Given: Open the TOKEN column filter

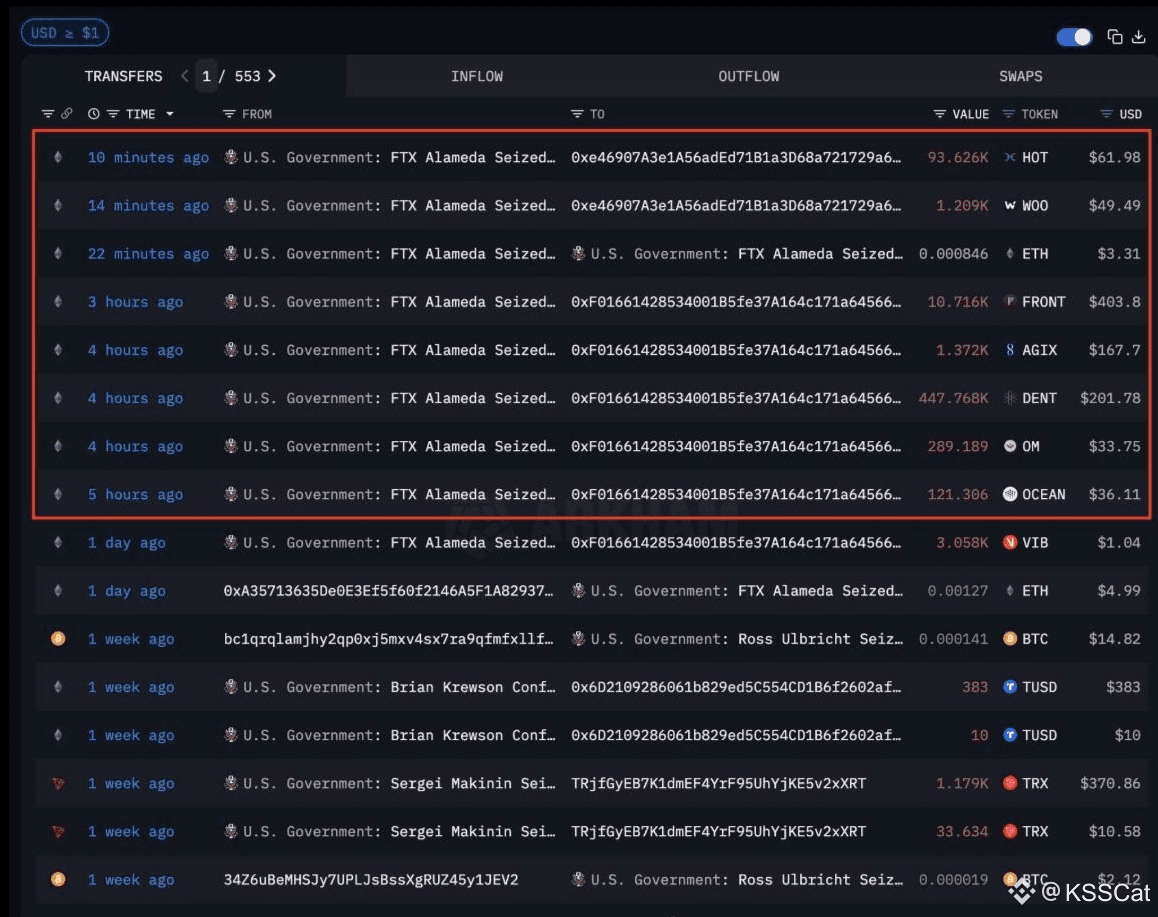Looking at the screenshot, I should pos(1009,114).
